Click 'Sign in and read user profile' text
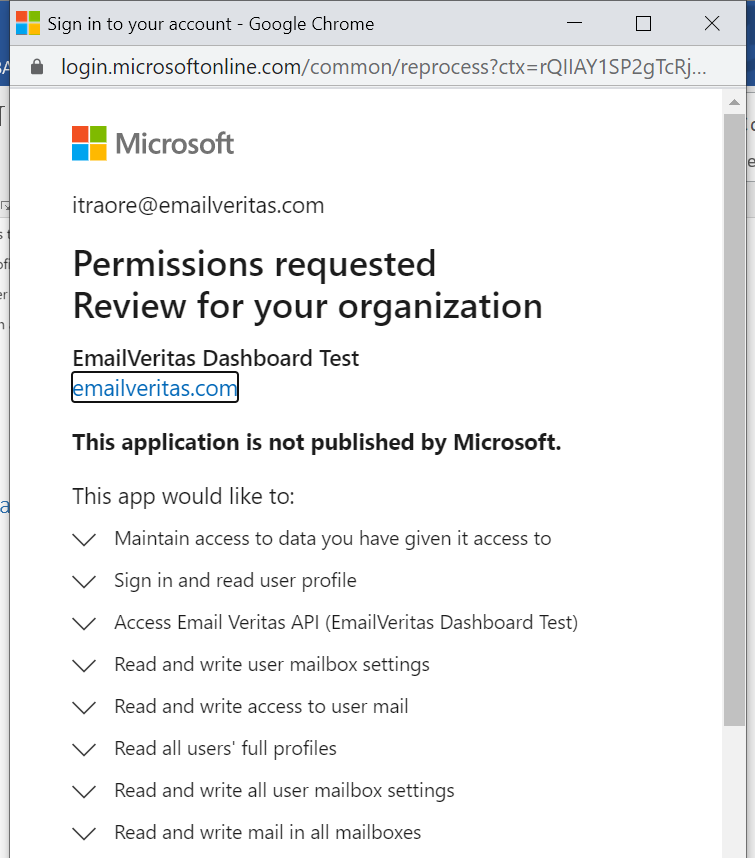Viewport: 755px width, 858px height. tap(235, 581)
